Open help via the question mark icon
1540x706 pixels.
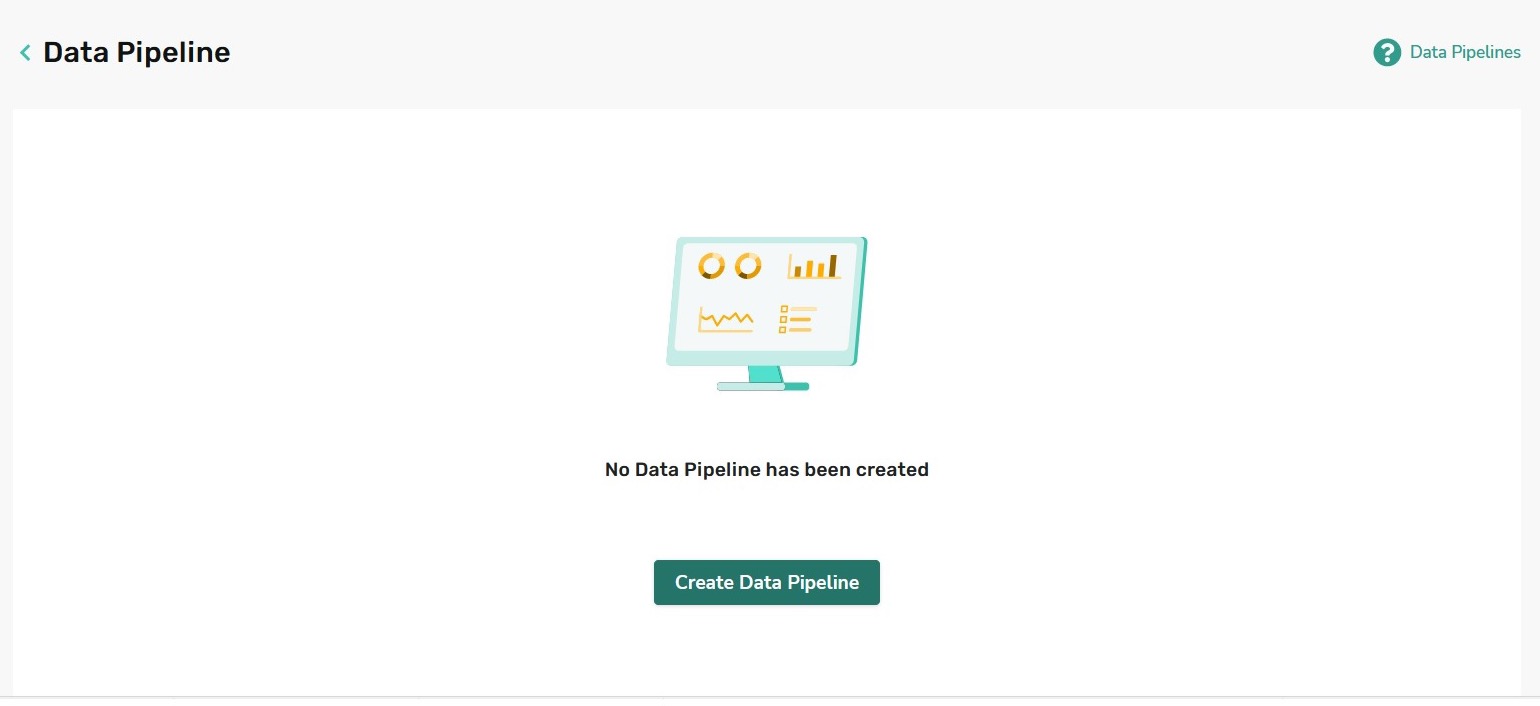pyautogui.click(x=1387, y=52)
